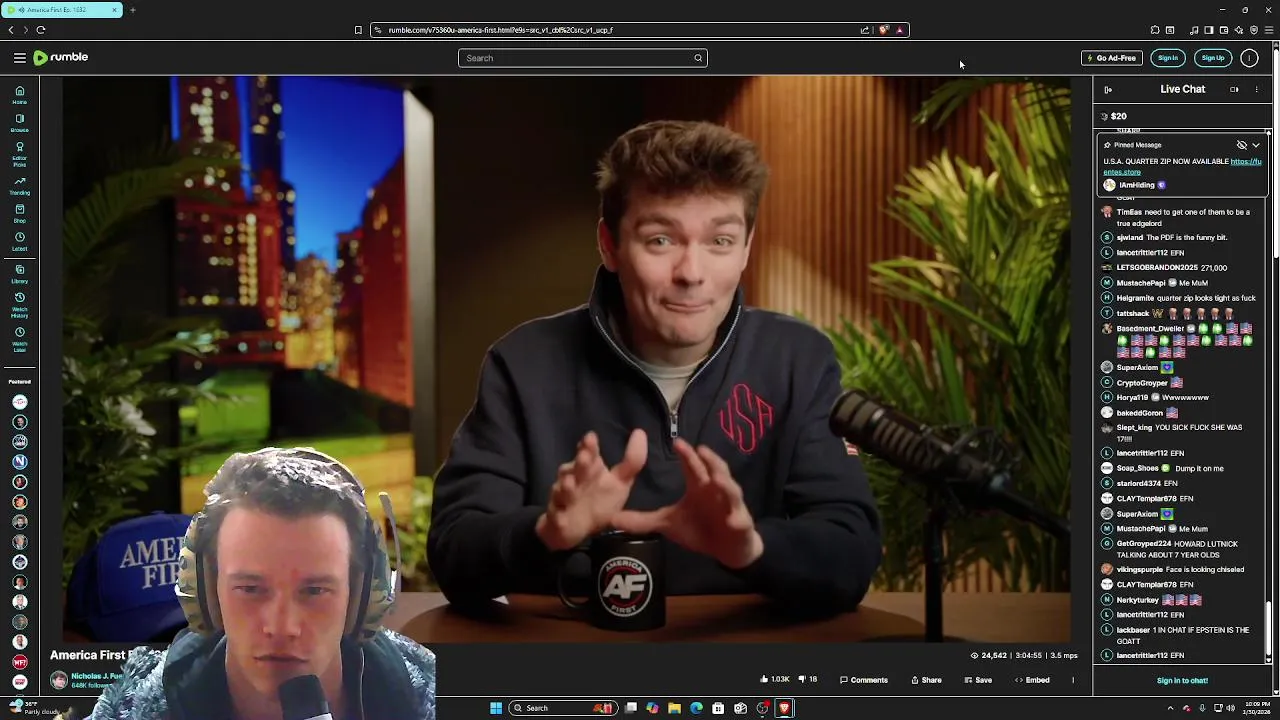1280x720 pixels.
Task: Hide the pinned message
Action: click(1242, 145)
